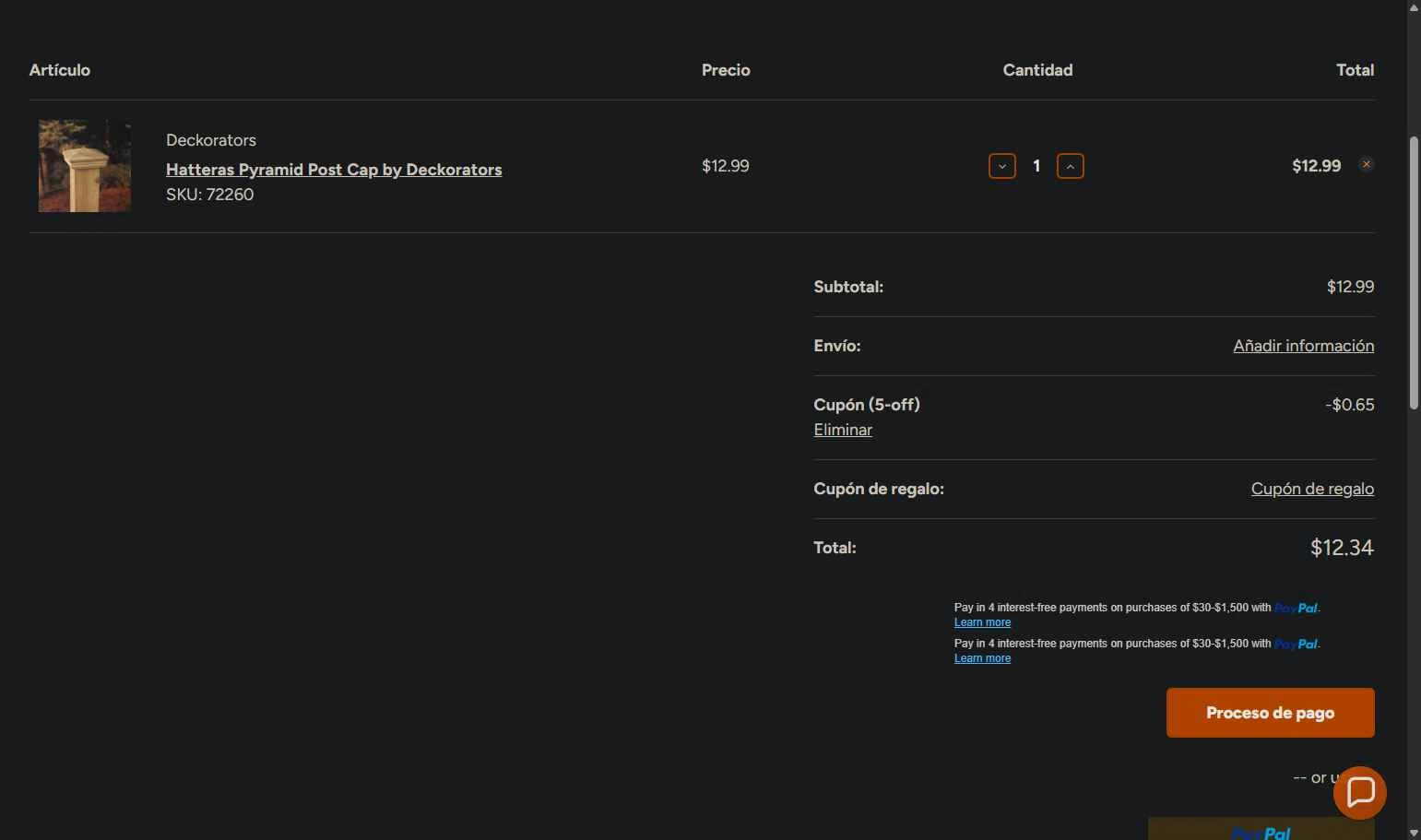
Task: Click the Envío: label
Action: 837,346
